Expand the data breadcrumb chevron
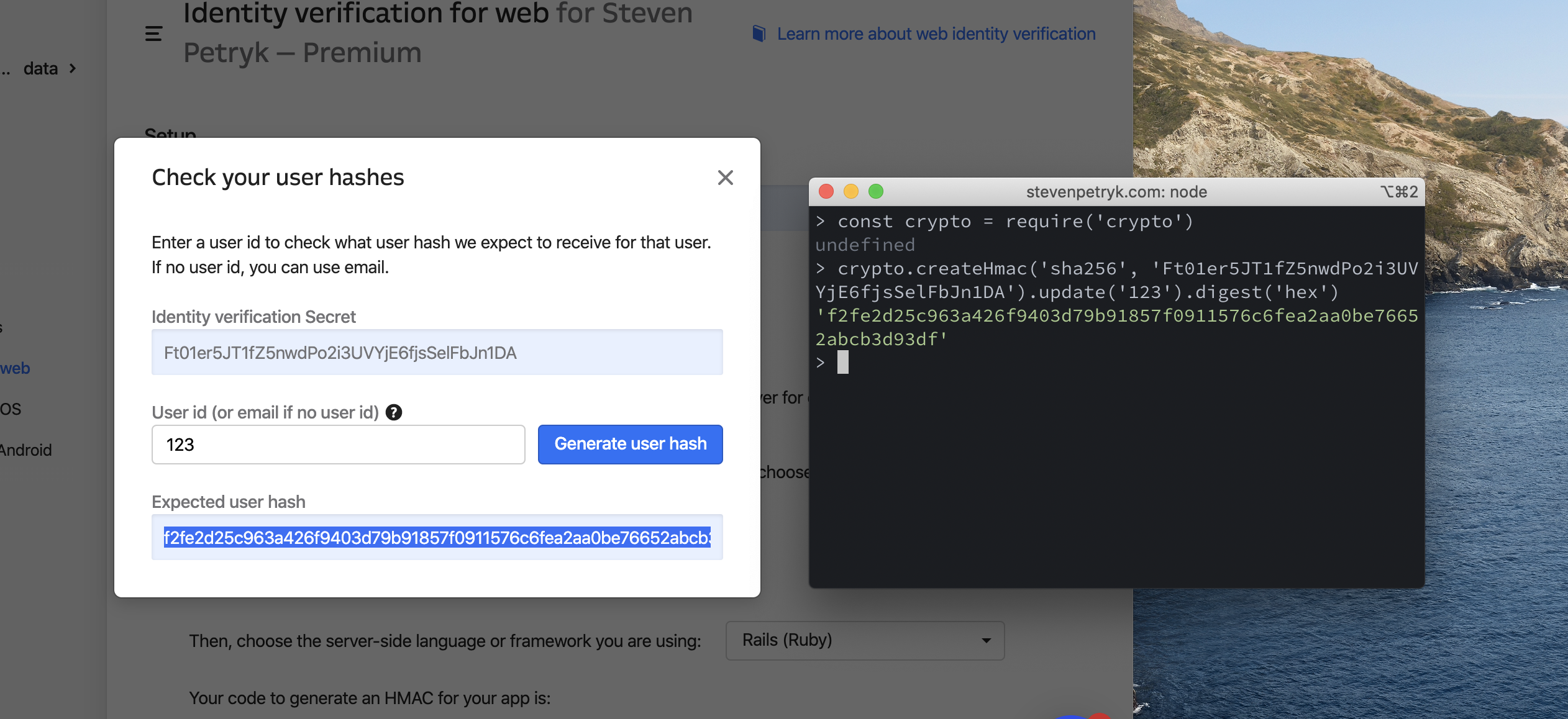This screenshot has height=719, width=1568. [x=73, y=68]
